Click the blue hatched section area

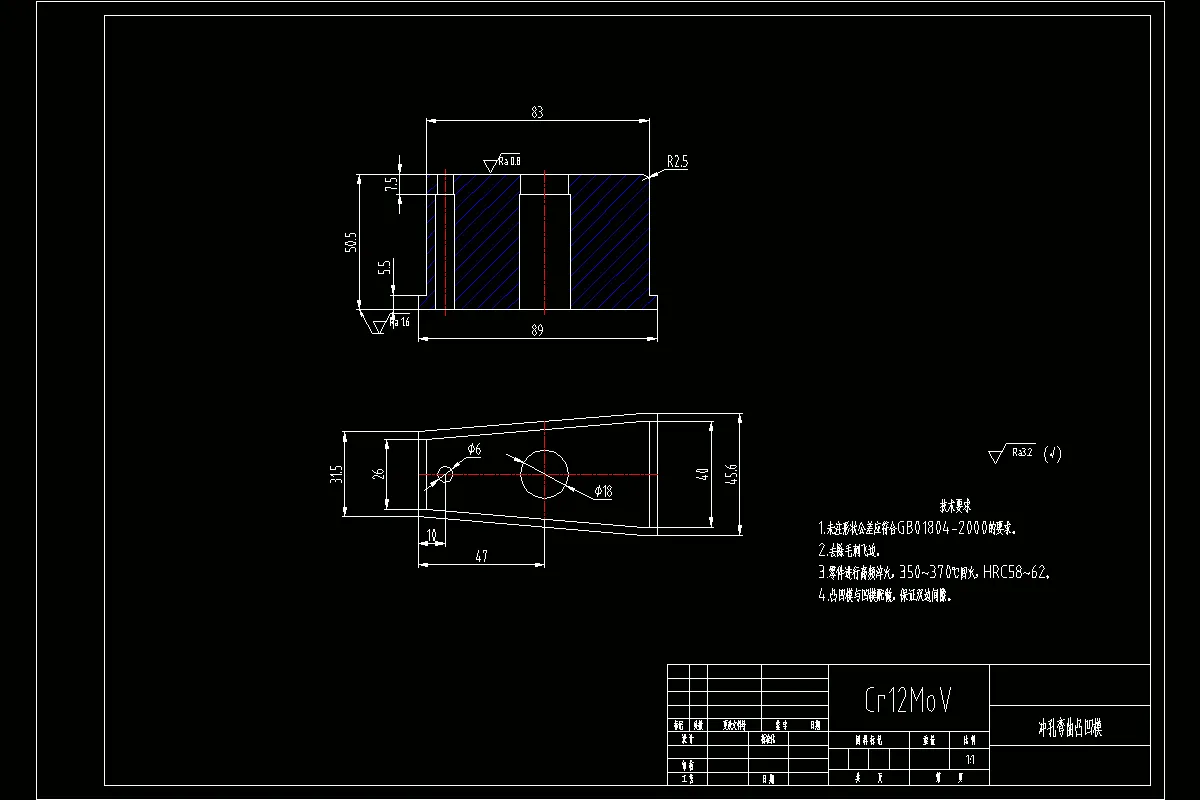pos(610,240)
